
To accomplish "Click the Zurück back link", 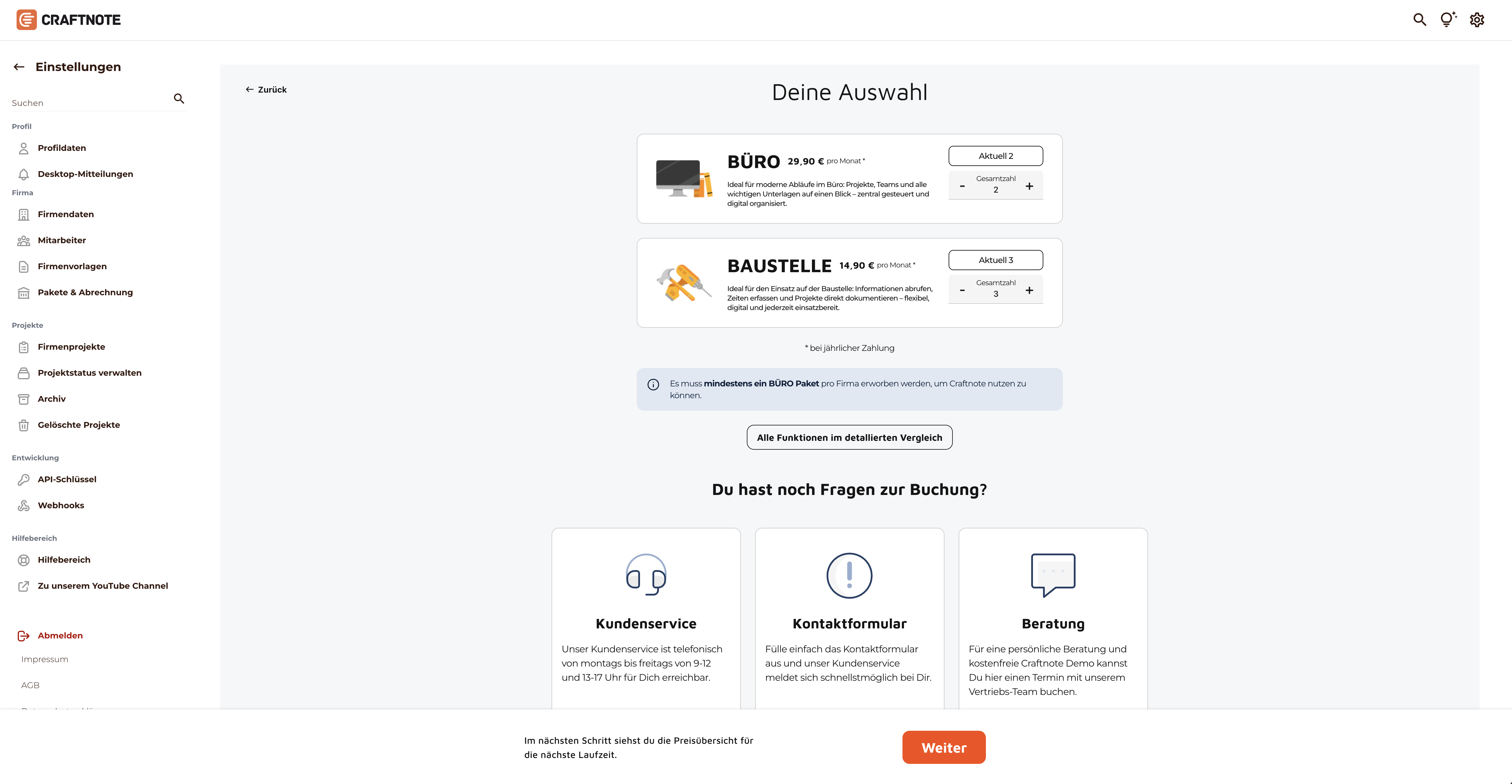I will pos(266,90).
